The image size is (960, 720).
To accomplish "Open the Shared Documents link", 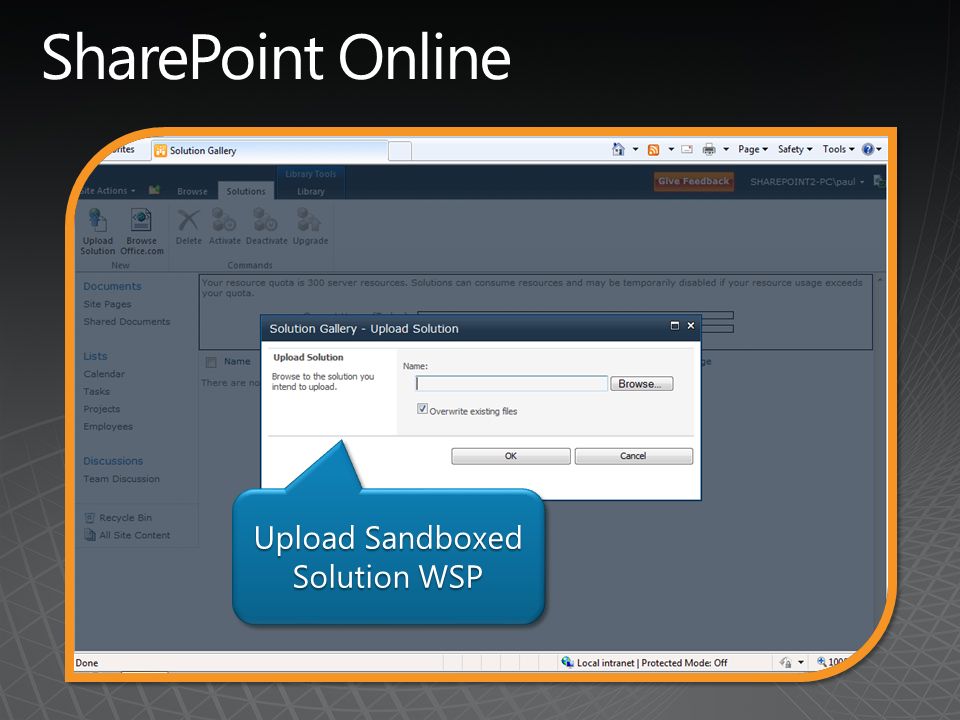I will tap(127, 321).
